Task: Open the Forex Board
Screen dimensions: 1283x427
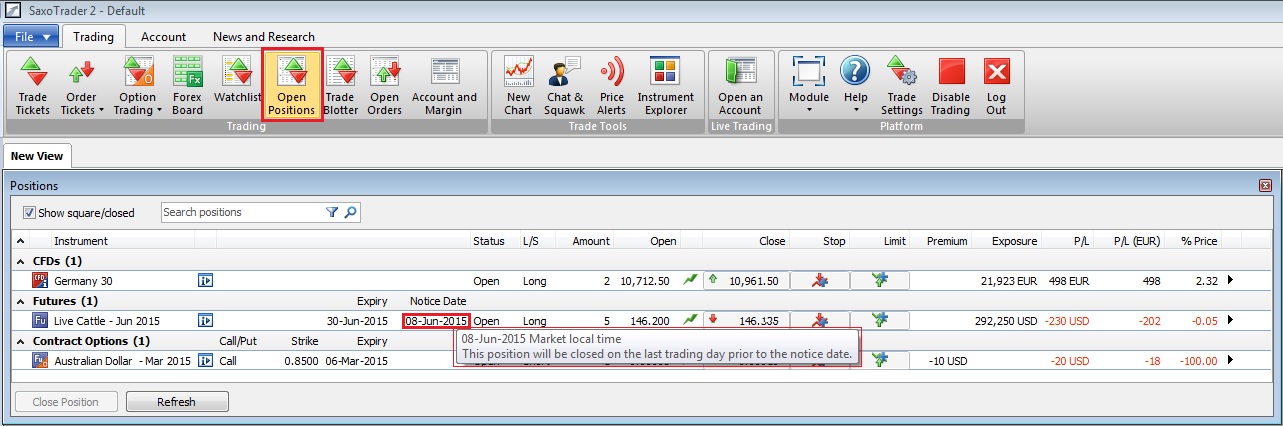Action: click(x=187, y=86)
